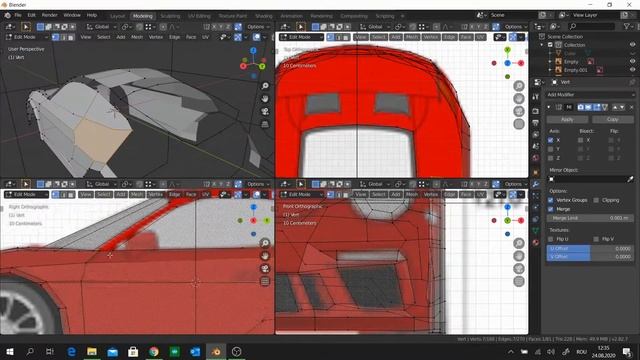This screenshot has height=360, width=640.
Task: Toggle perspective/orthographic grid gizmo in the perspective viewport
Action: pyautogui.click(x=265, y=124)
